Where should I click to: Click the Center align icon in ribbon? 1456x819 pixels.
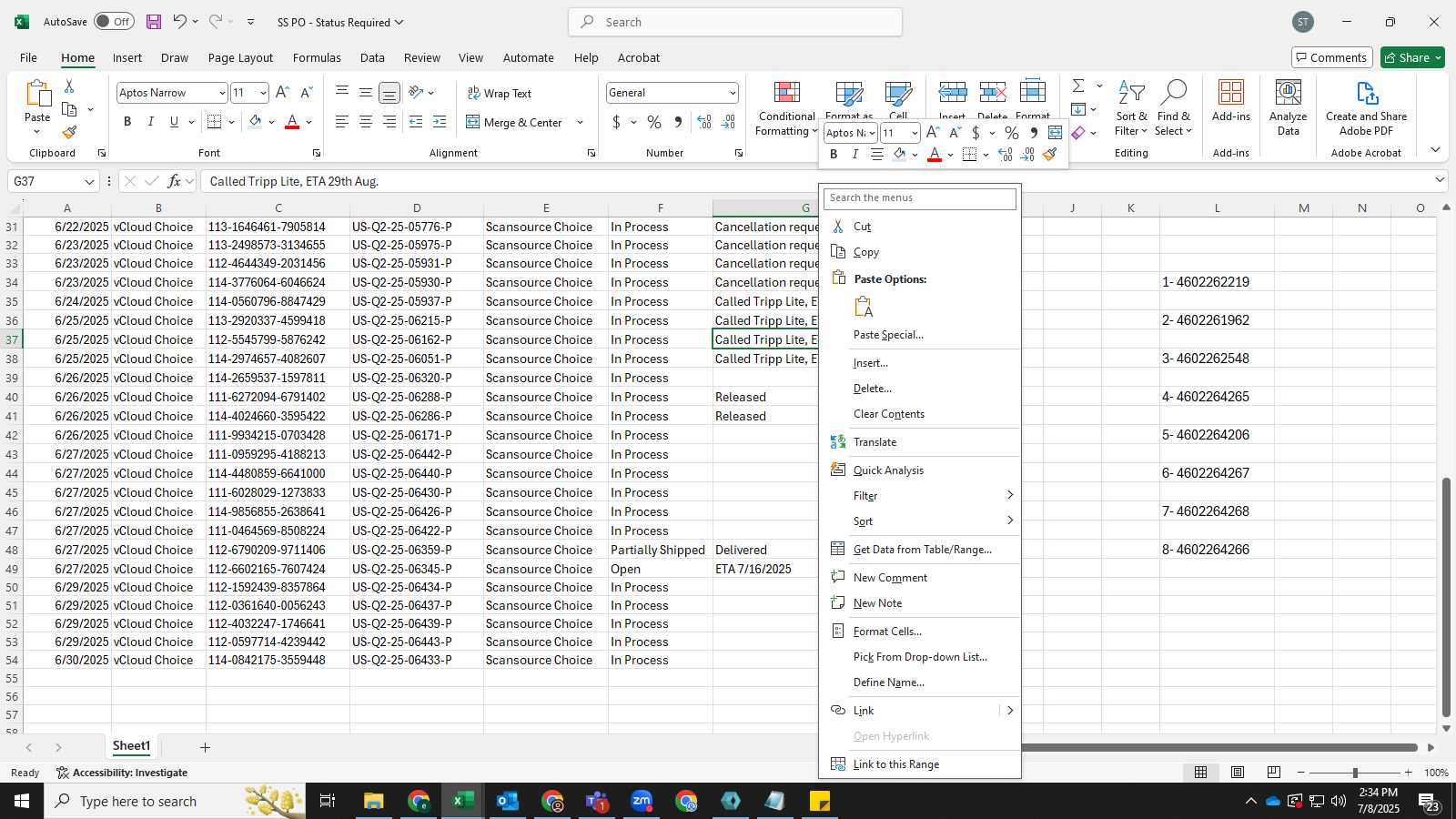[365, 122]
